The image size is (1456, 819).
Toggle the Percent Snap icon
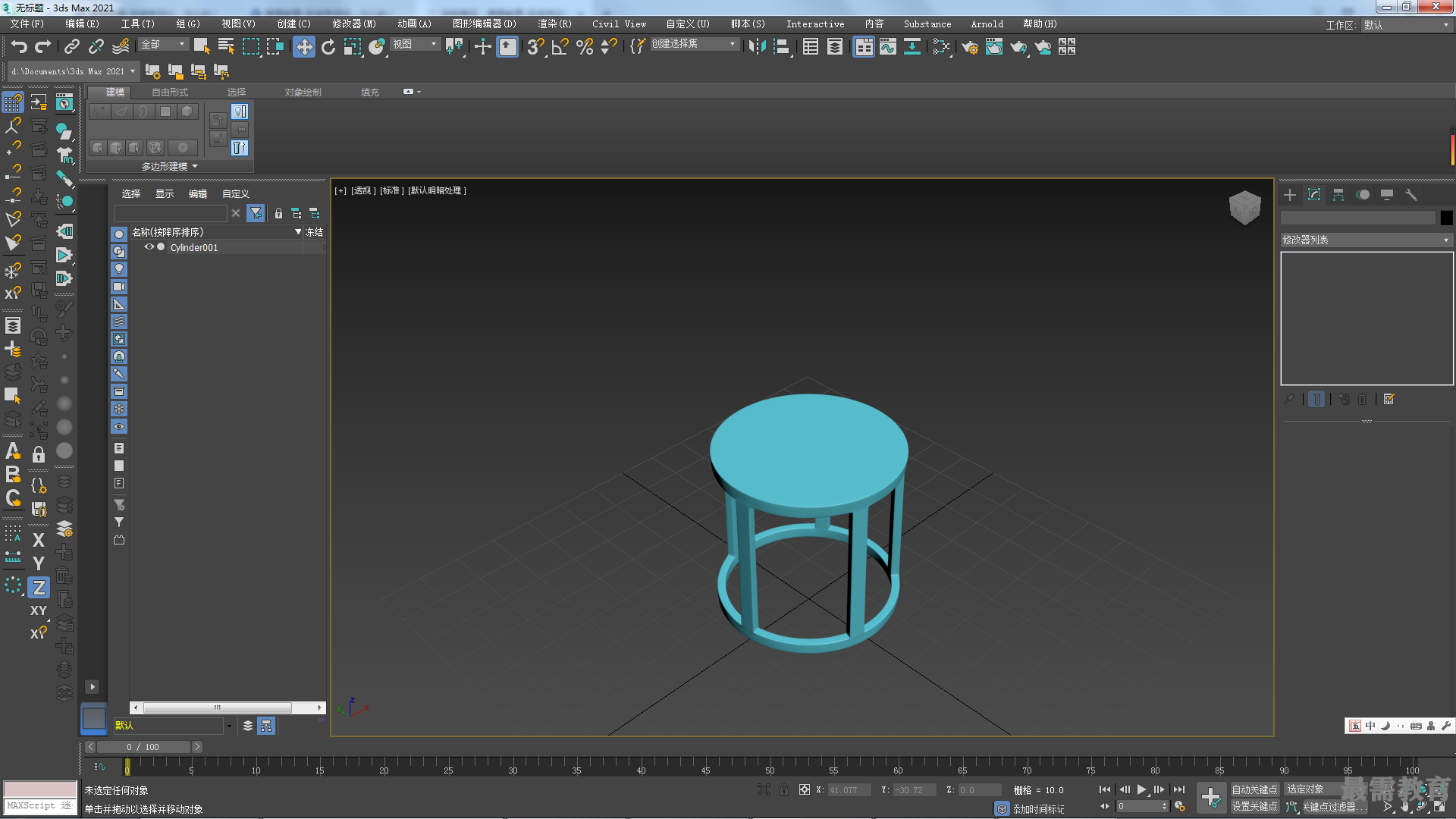click(x=585, y=47)
